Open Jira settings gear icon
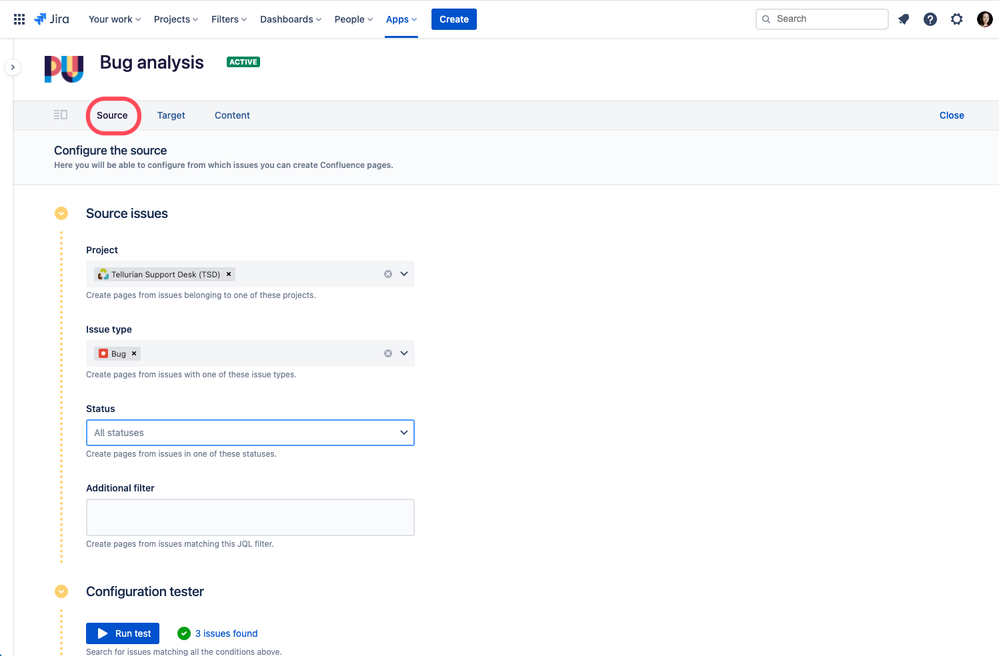The height and width of the screenshot is (656, 999). pyautogui.click(x=956, y=18)
